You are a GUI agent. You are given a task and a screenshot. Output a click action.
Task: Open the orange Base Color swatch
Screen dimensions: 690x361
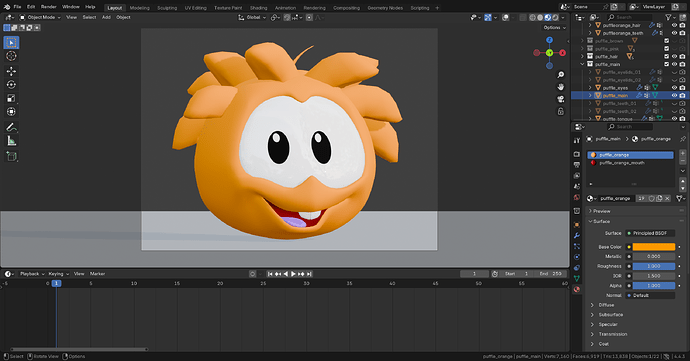point(653,247)
